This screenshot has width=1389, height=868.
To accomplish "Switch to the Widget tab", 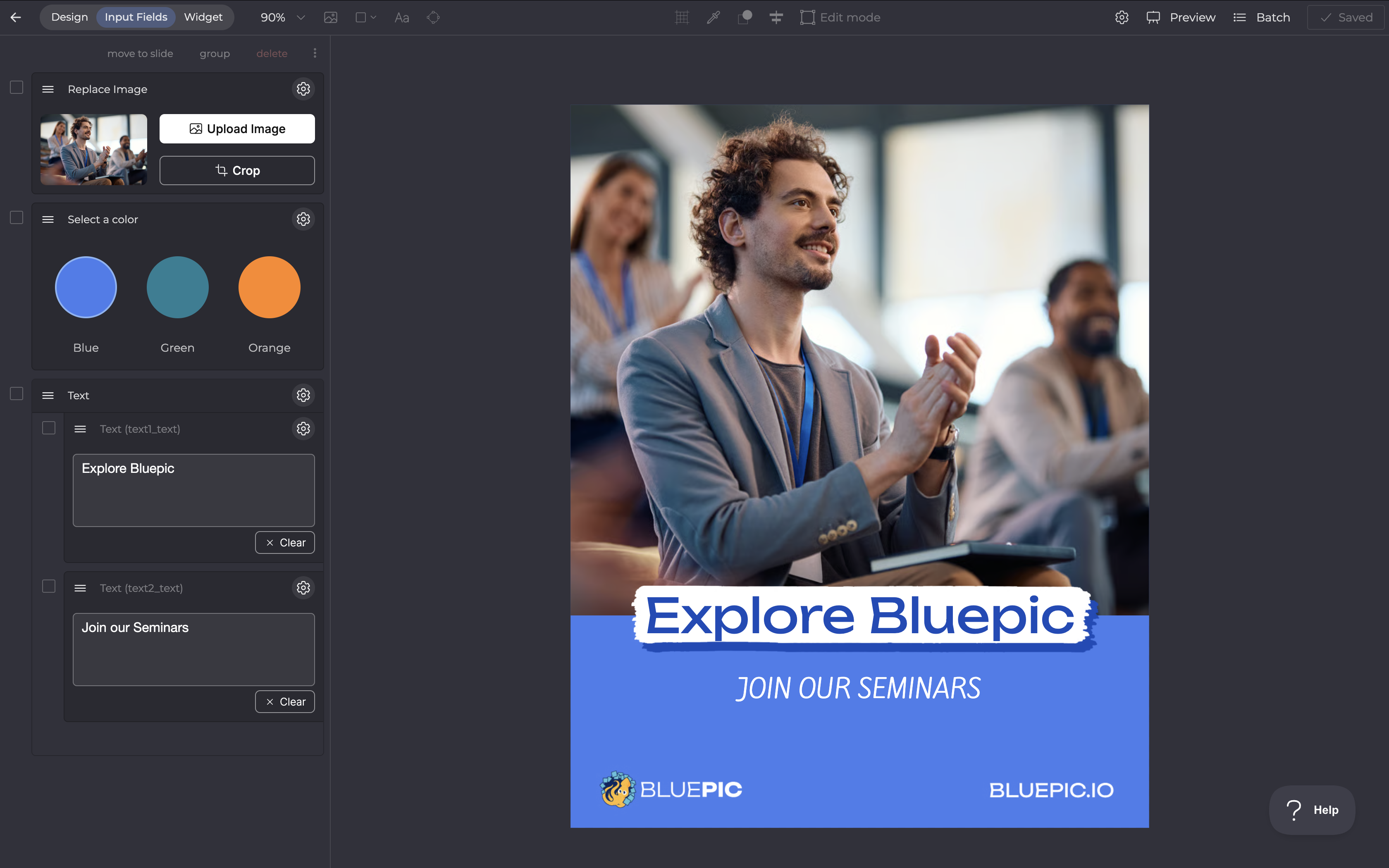I will coord(203,17).
